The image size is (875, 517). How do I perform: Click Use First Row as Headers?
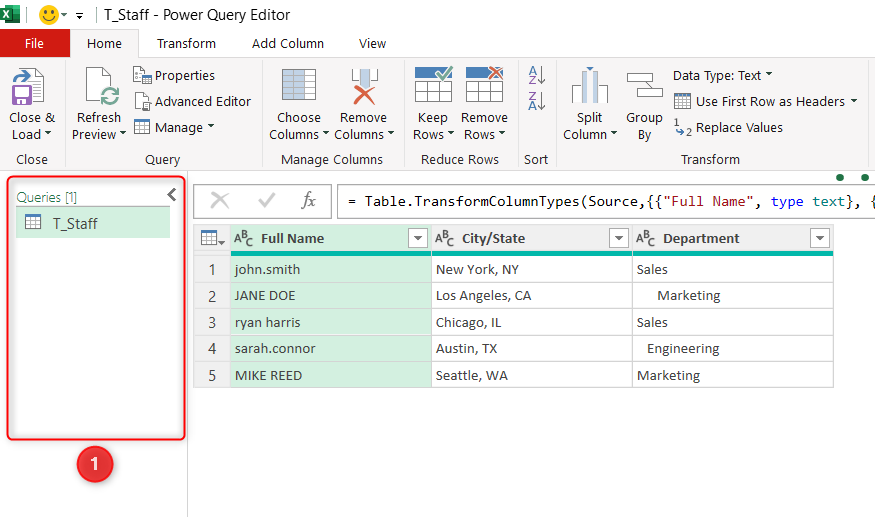point(759,101)
